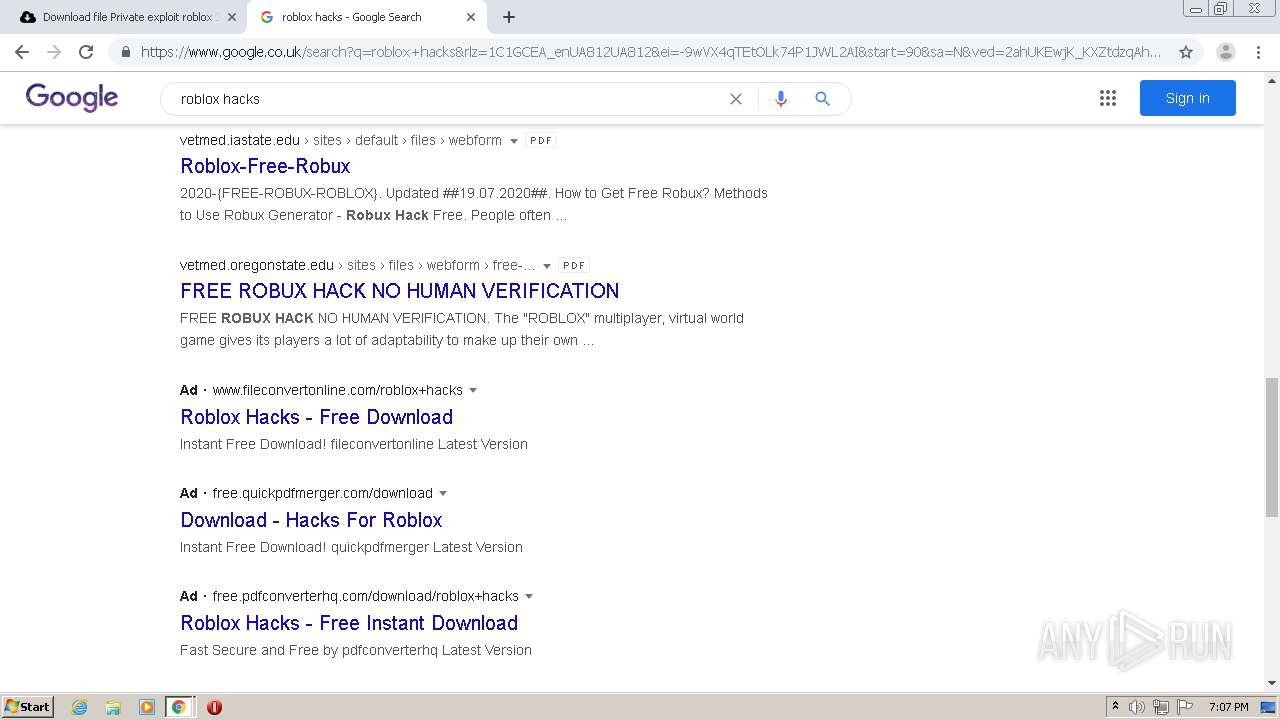This screenshot has height=720, width=1280.
Task: Select the 'roblox hacks - Google Search' tab
Action: pos(366,17)
